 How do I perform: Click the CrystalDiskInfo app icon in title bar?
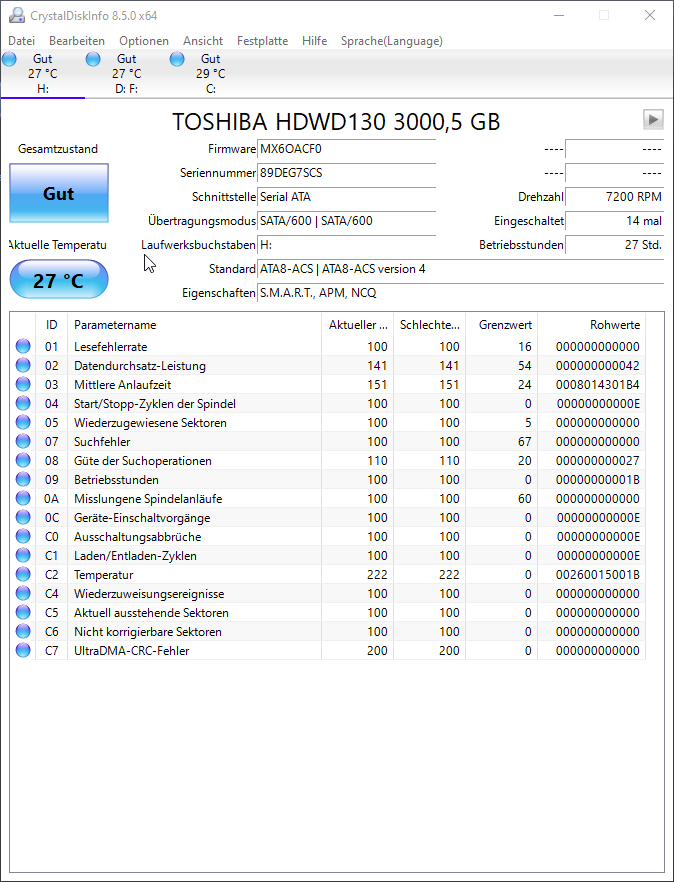point(17,15)
